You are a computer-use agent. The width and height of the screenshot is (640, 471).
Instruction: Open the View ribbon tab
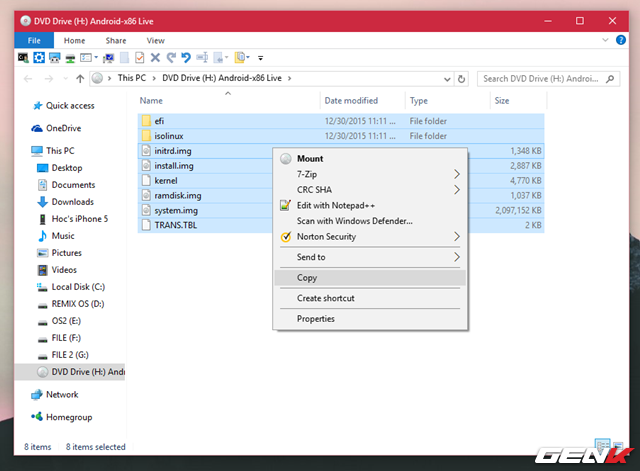155,41
